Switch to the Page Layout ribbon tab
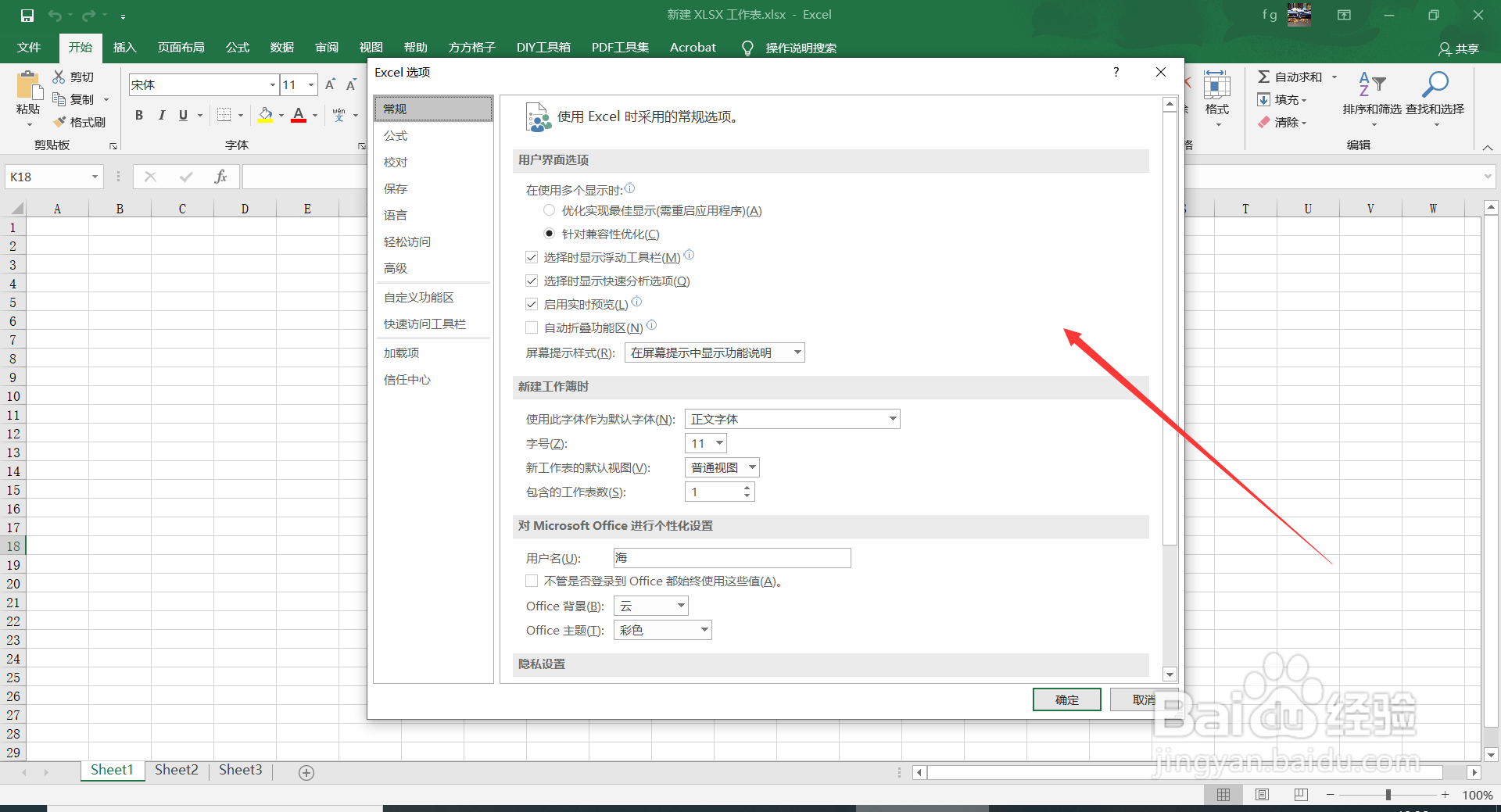 pos(181,48)
